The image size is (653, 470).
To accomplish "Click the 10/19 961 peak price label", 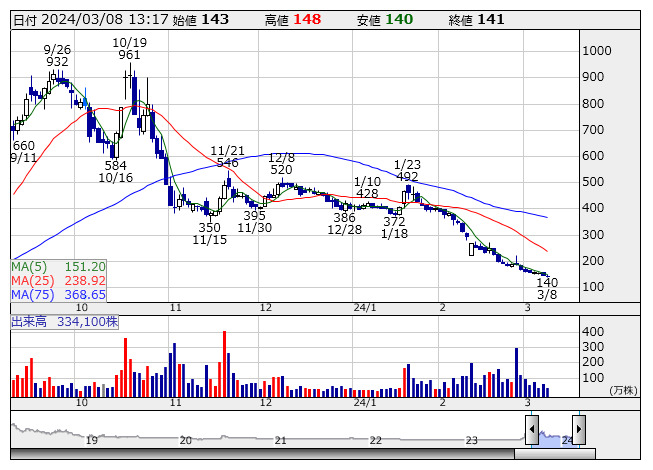I will (x=129, y=49).
